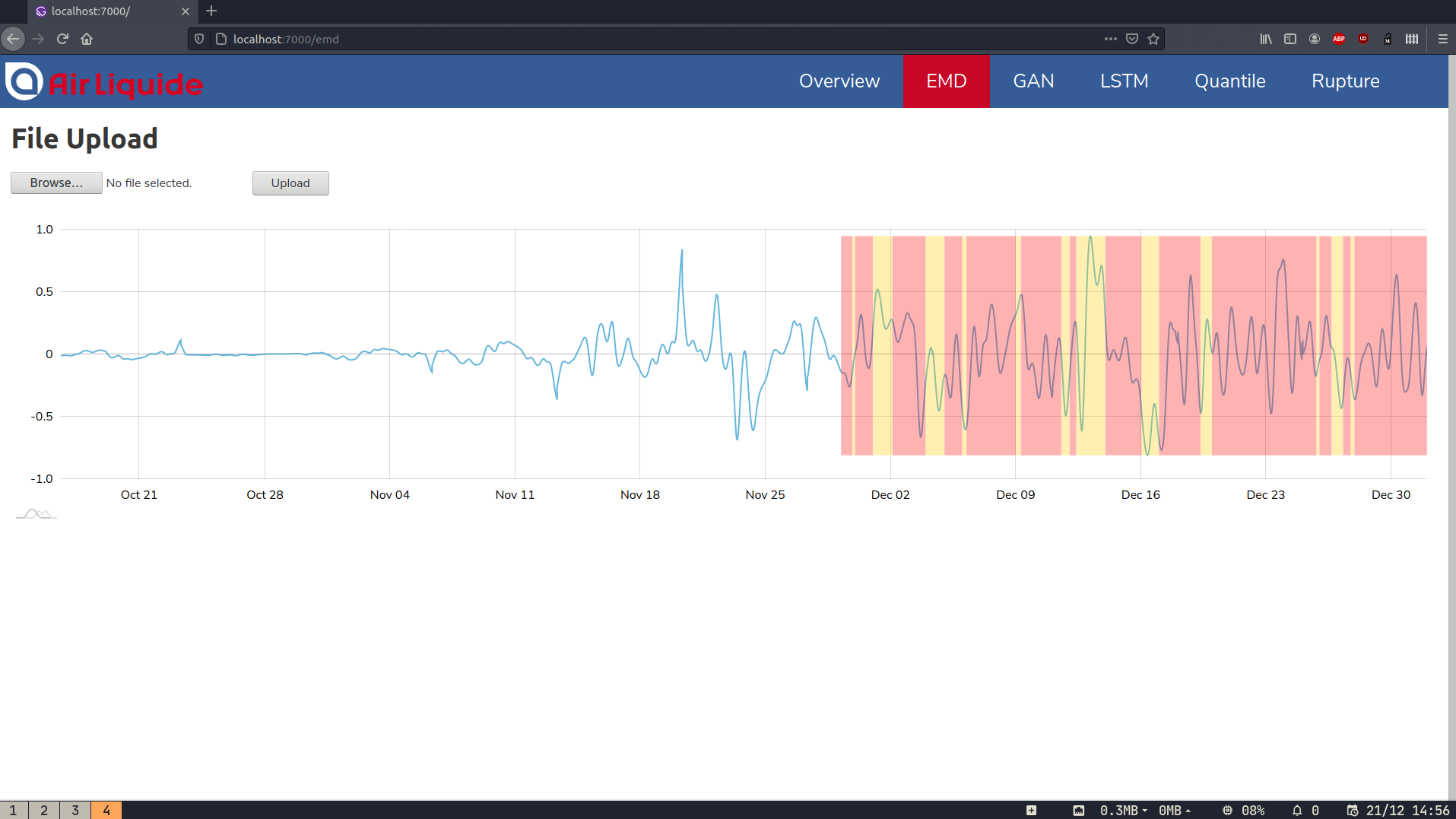Click the 'Oct 28' axis label
Screen dimensions: 1456x819
point(265,494)
